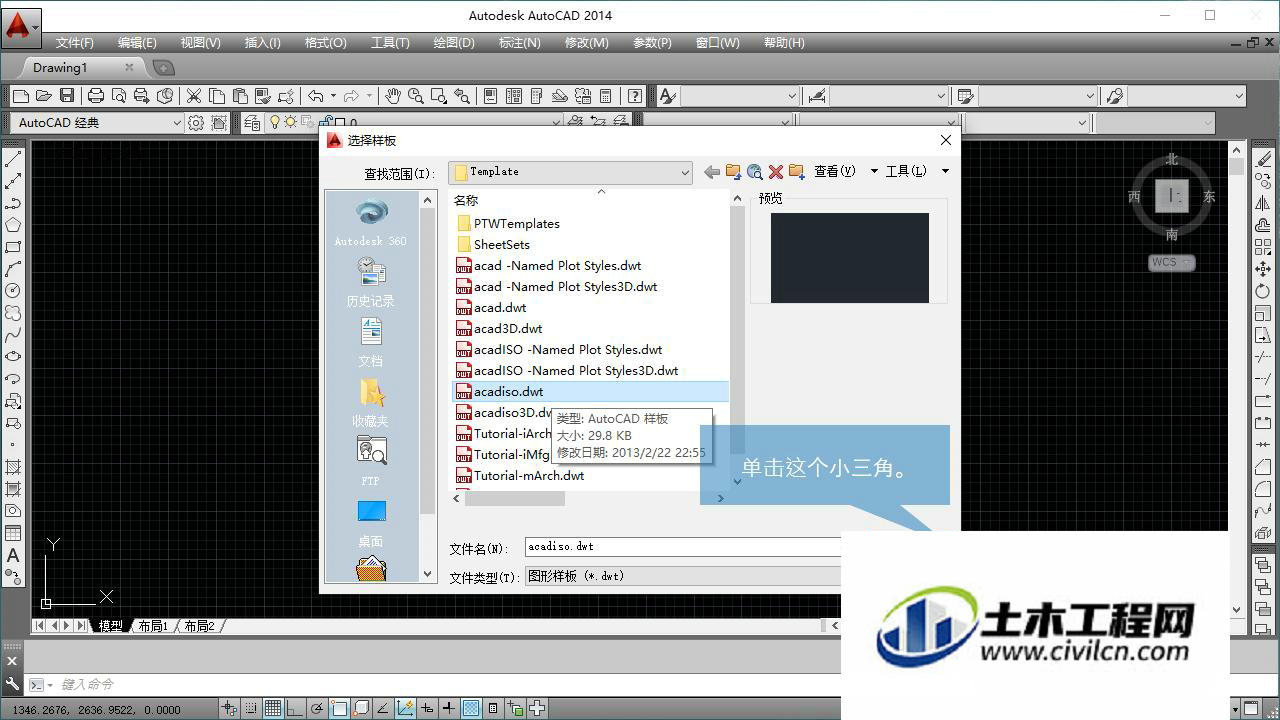Screen dimensions: 1280x720
Task: Click Create New Folder icon in dialog
Action: (x=797, y=172)
